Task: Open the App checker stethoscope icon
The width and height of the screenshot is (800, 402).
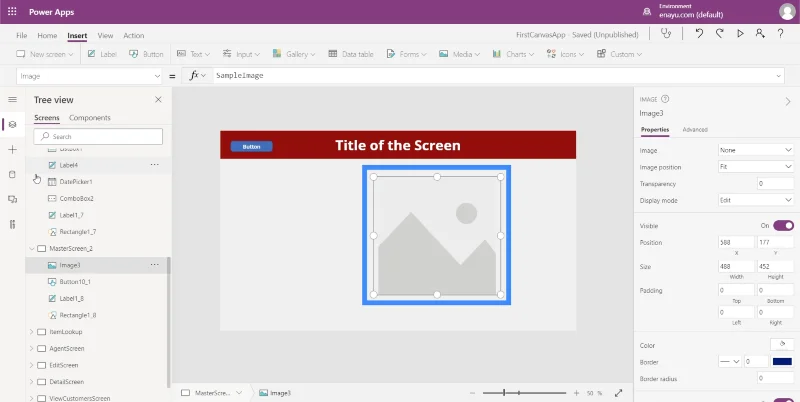Action: point(666,34)
